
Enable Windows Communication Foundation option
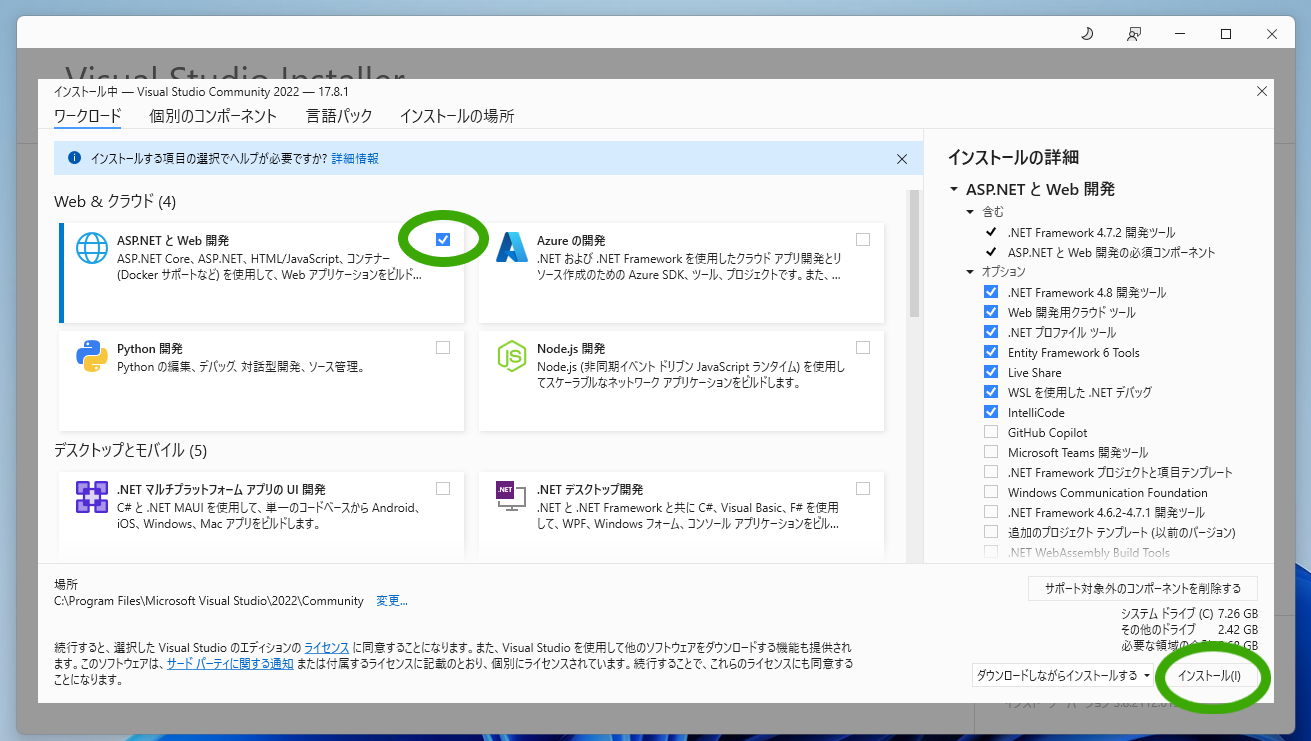pos(991,492)
